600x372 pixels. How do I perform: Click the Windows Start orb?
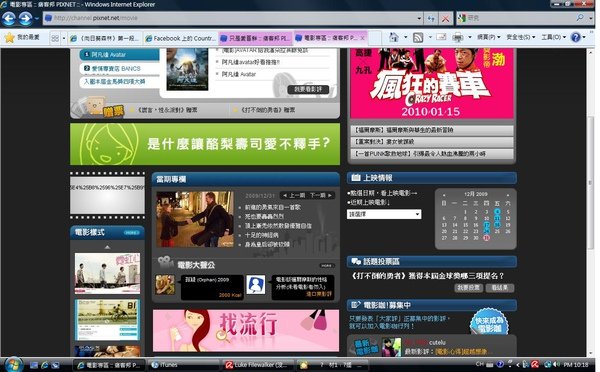click(x=14, y=364)
